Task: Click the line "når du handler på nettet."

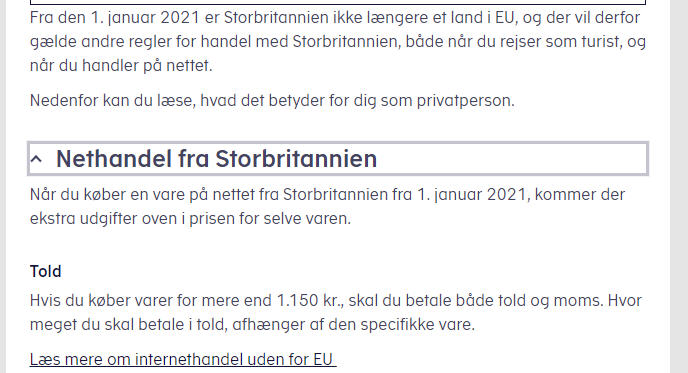Action: click(121, 66)
